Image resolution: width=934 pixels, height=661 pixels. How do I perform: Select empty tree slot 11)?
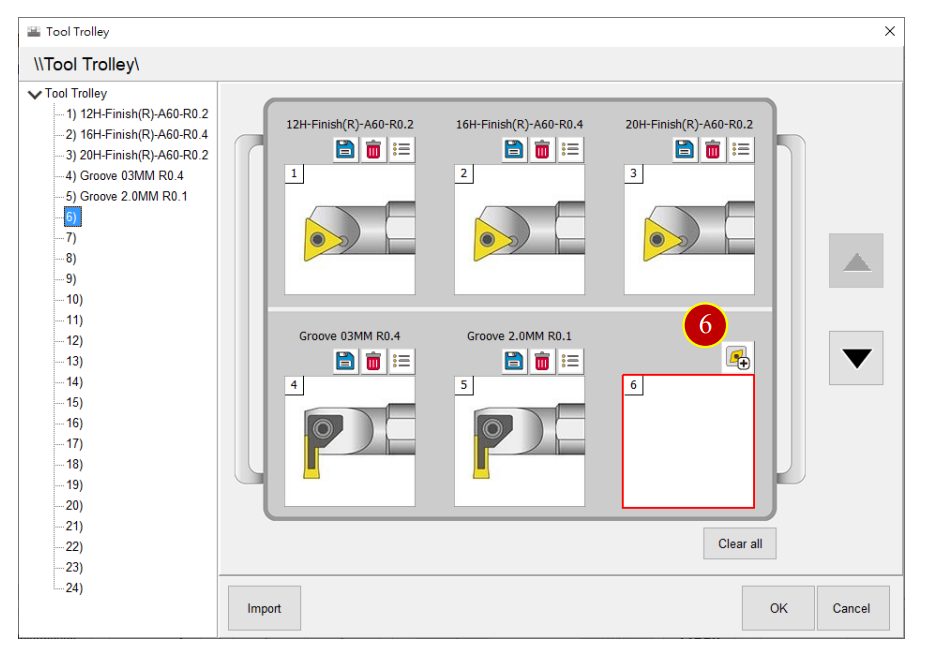pos(74,320)
